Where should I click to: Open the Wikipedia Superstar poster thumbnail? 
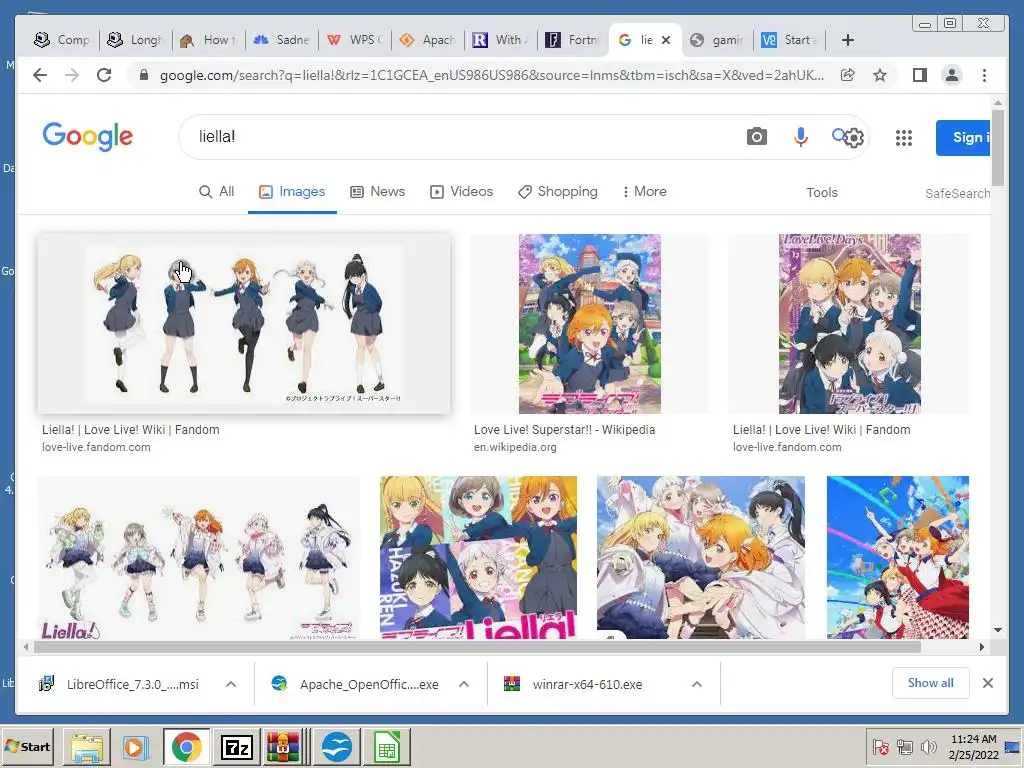(x=590, y=324)
